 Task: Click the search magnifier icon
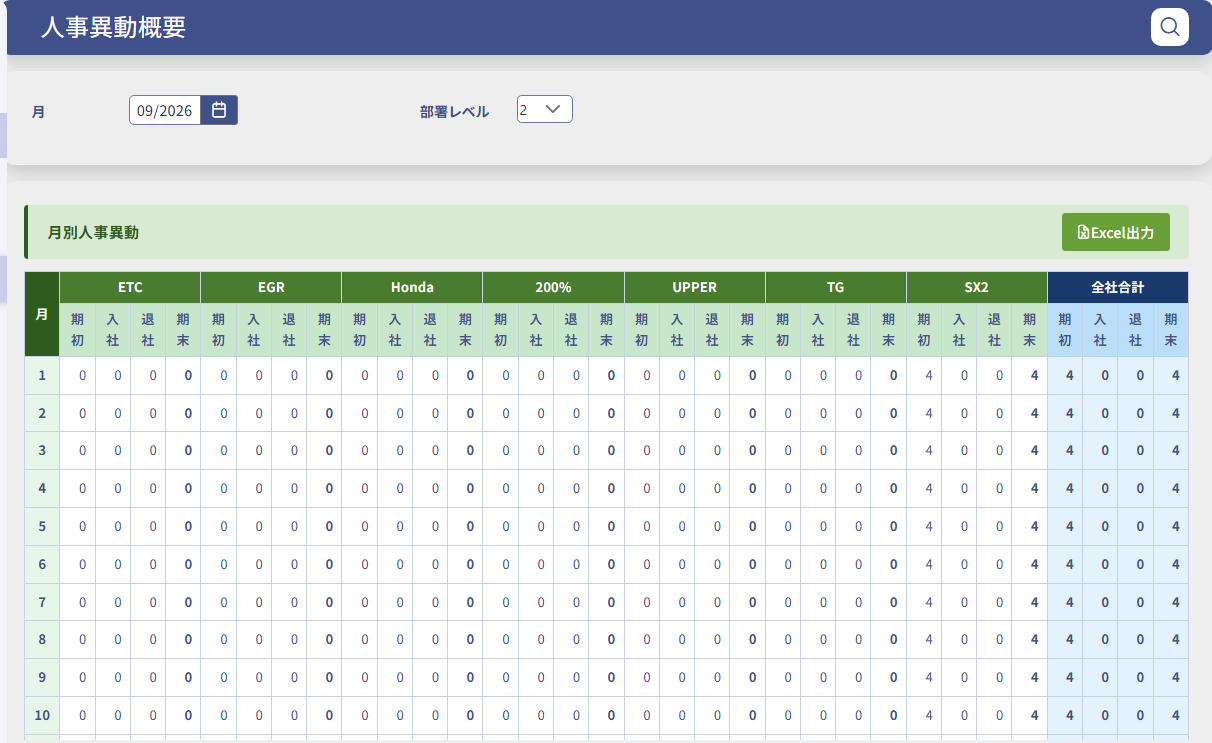coord(1169,27)
